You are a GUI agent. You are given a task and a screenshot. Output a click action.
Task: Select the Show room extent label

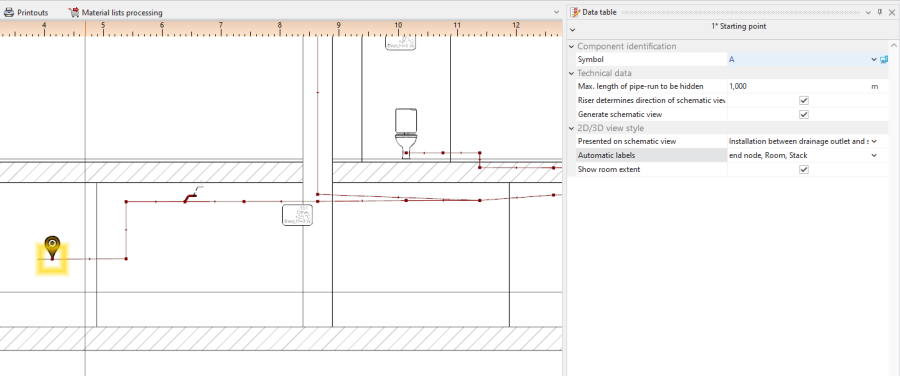coord(608,169)
